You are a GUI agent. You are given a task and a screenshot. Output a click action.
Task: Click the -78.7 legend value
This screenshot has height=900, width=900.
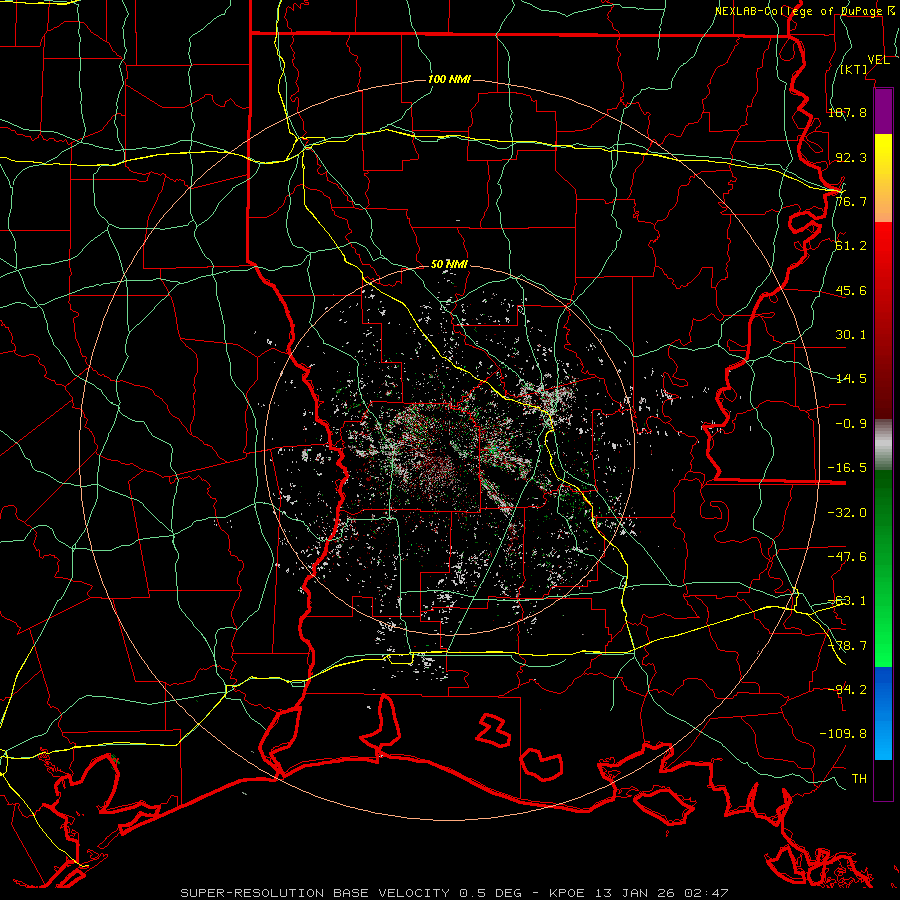coord(847,646)
